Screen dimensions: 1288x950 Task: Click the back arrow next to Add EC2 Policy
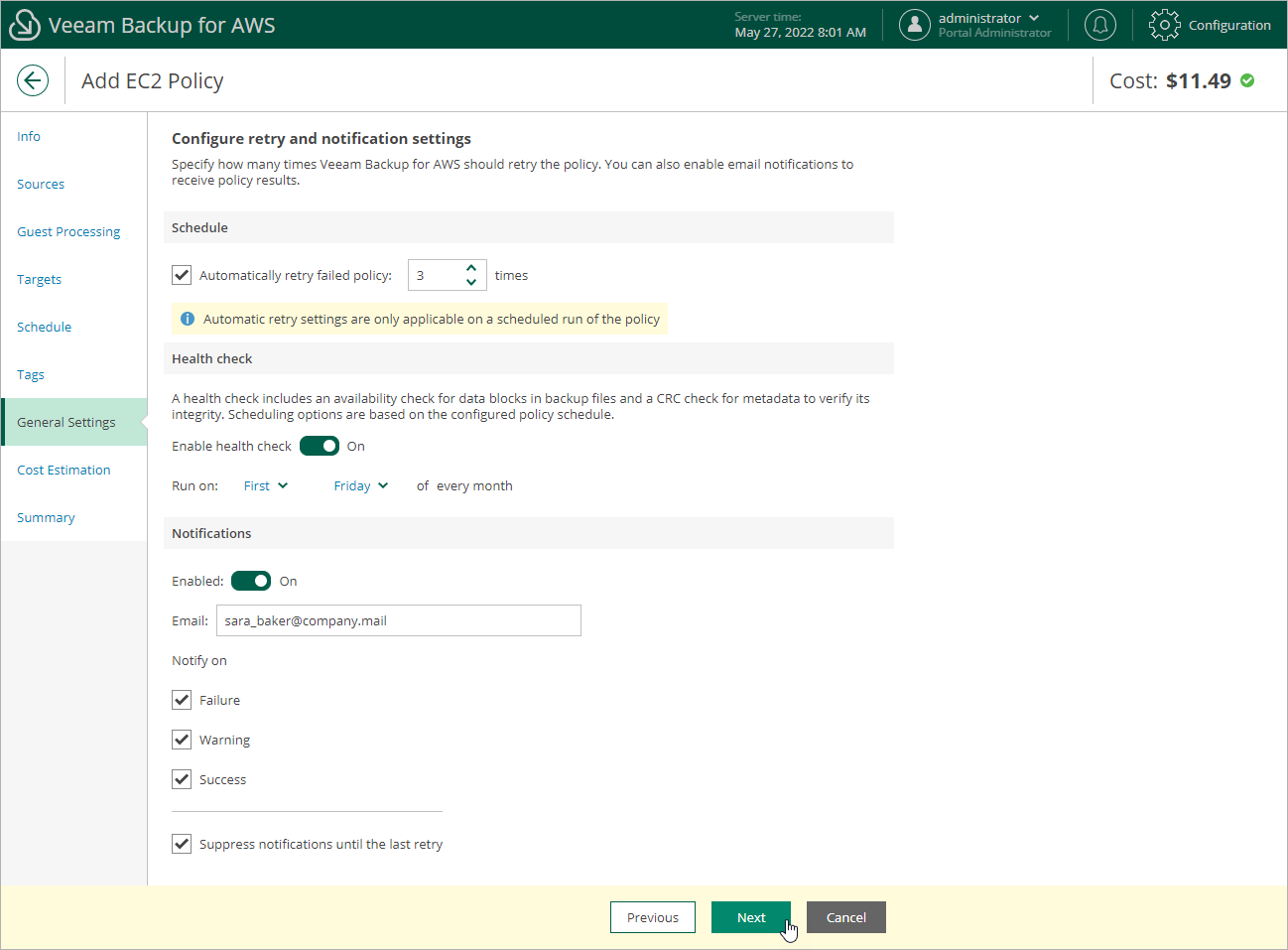33,80
